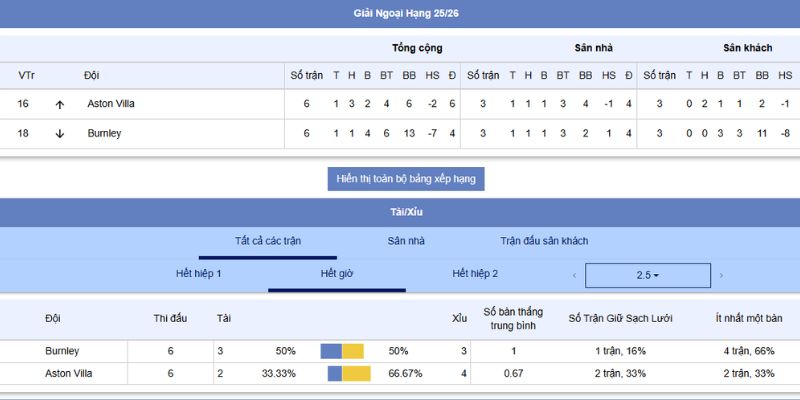Viewport: 800px width, 400px height.
Task: Click Burnley's over/under percentage bar
Action: (342, 351)
